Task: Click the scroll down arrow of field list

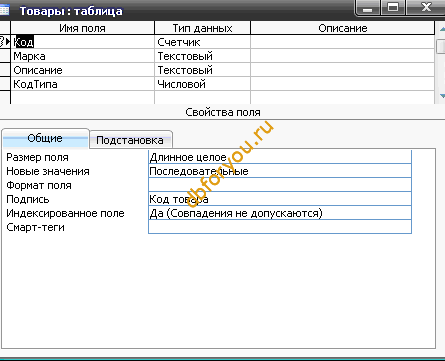Action: click(x=441, y=96)
